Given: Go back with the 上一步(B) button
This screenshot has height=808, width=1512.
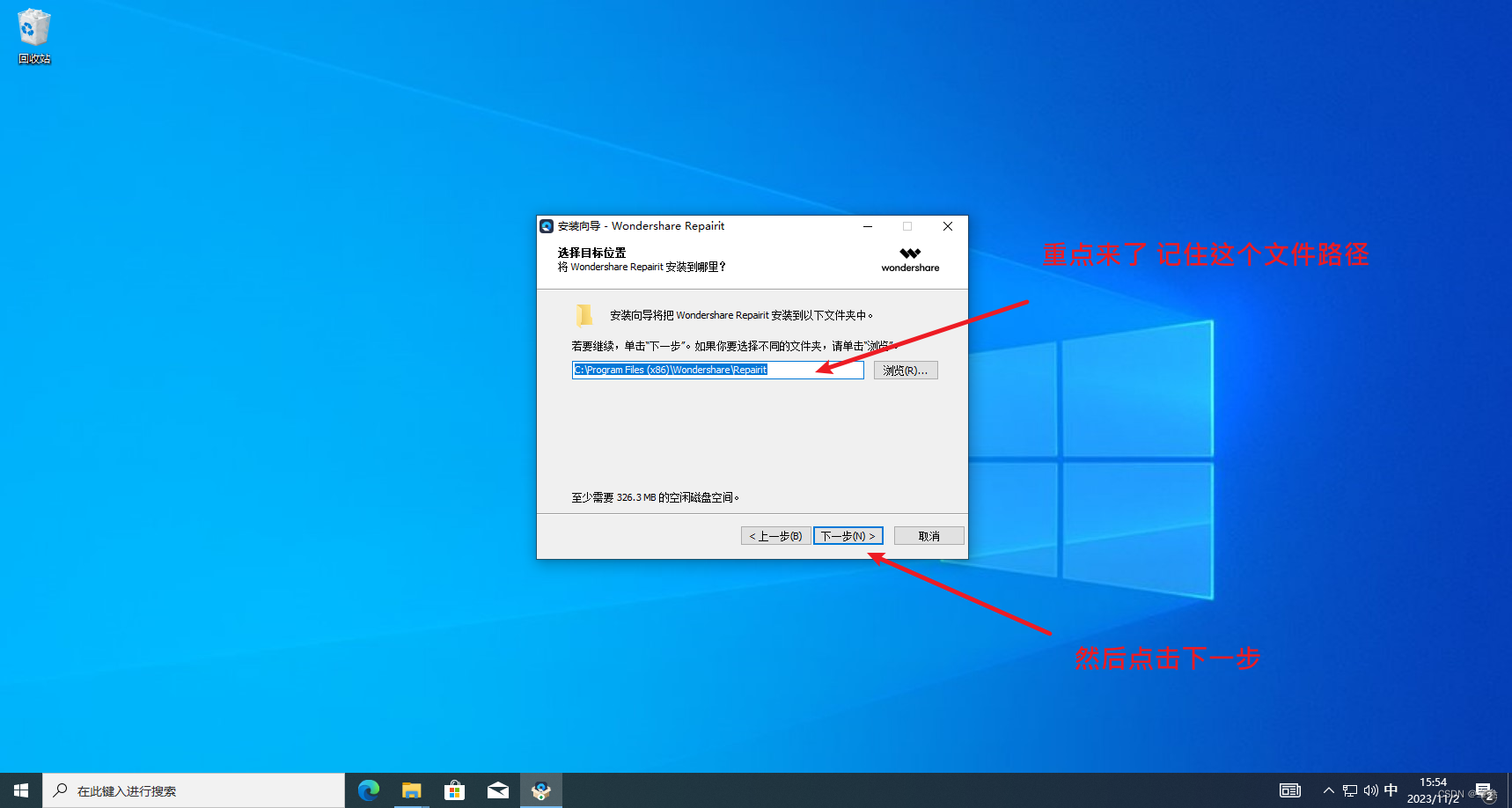Looking at the screenshot, I should click(775, 536).
